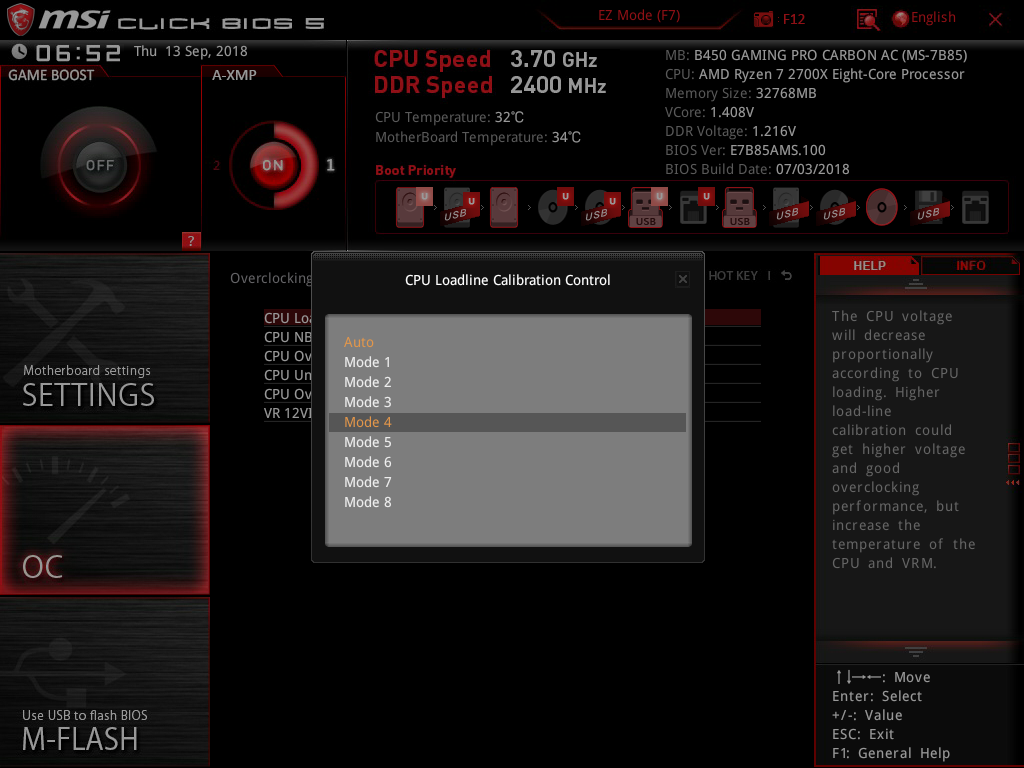
Task: Open the SETTINGS motherboard section
Action: (104, 338)
